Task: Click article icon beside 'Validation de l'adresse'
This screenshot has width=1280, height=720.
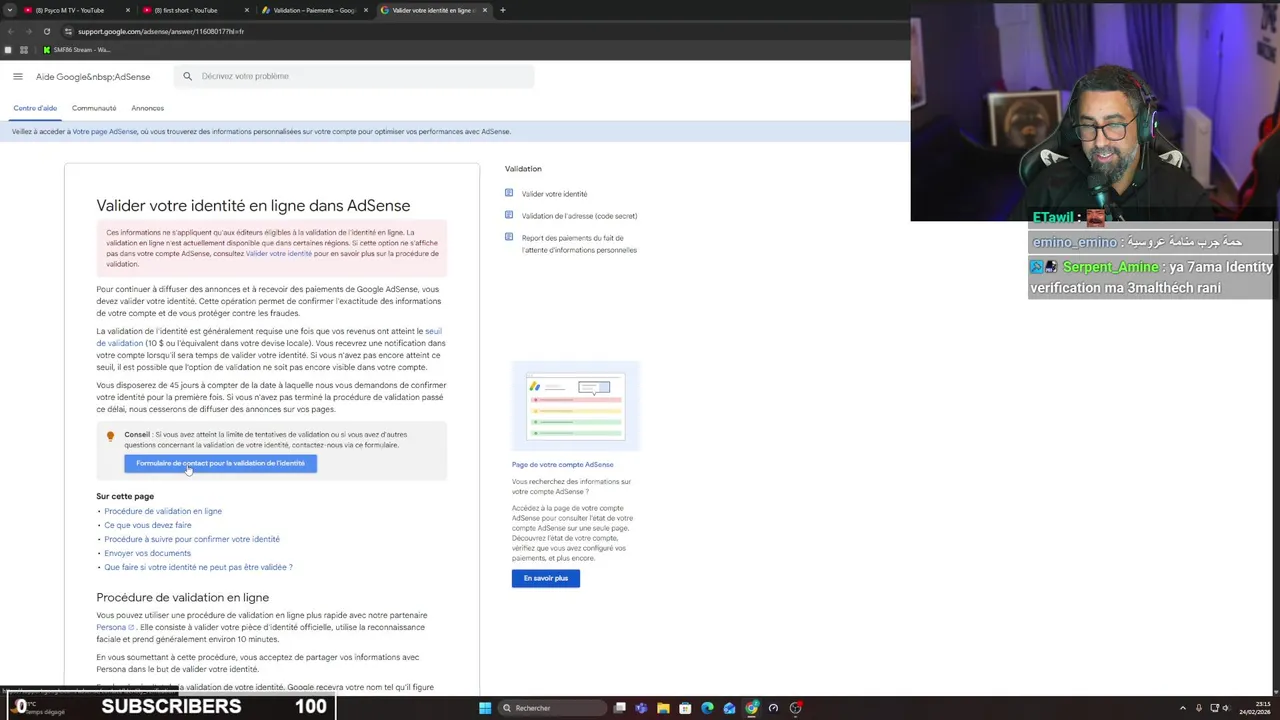Action: point(509,215)
